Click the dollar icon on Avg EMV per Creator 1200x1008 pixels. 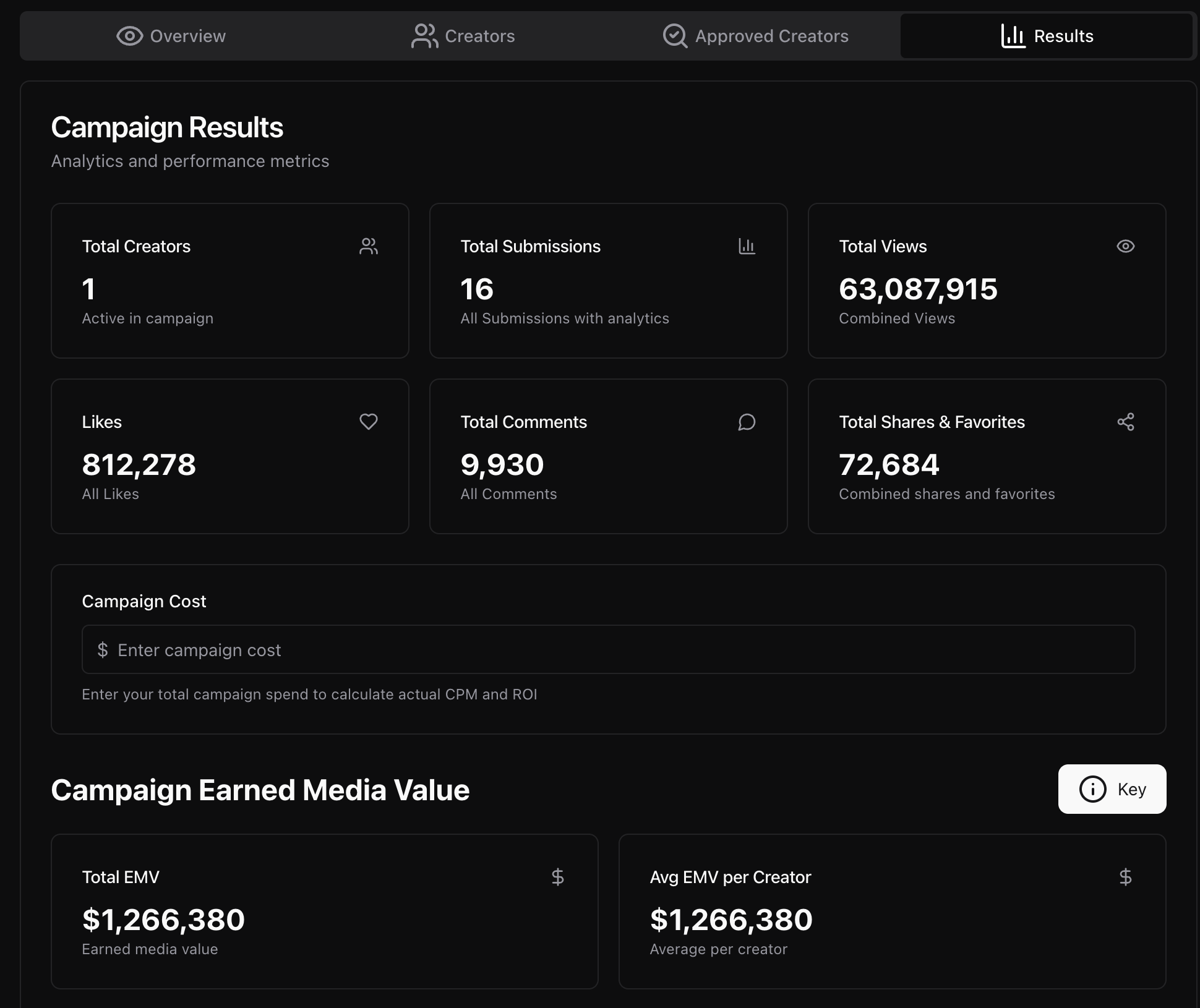point(1126,876)
